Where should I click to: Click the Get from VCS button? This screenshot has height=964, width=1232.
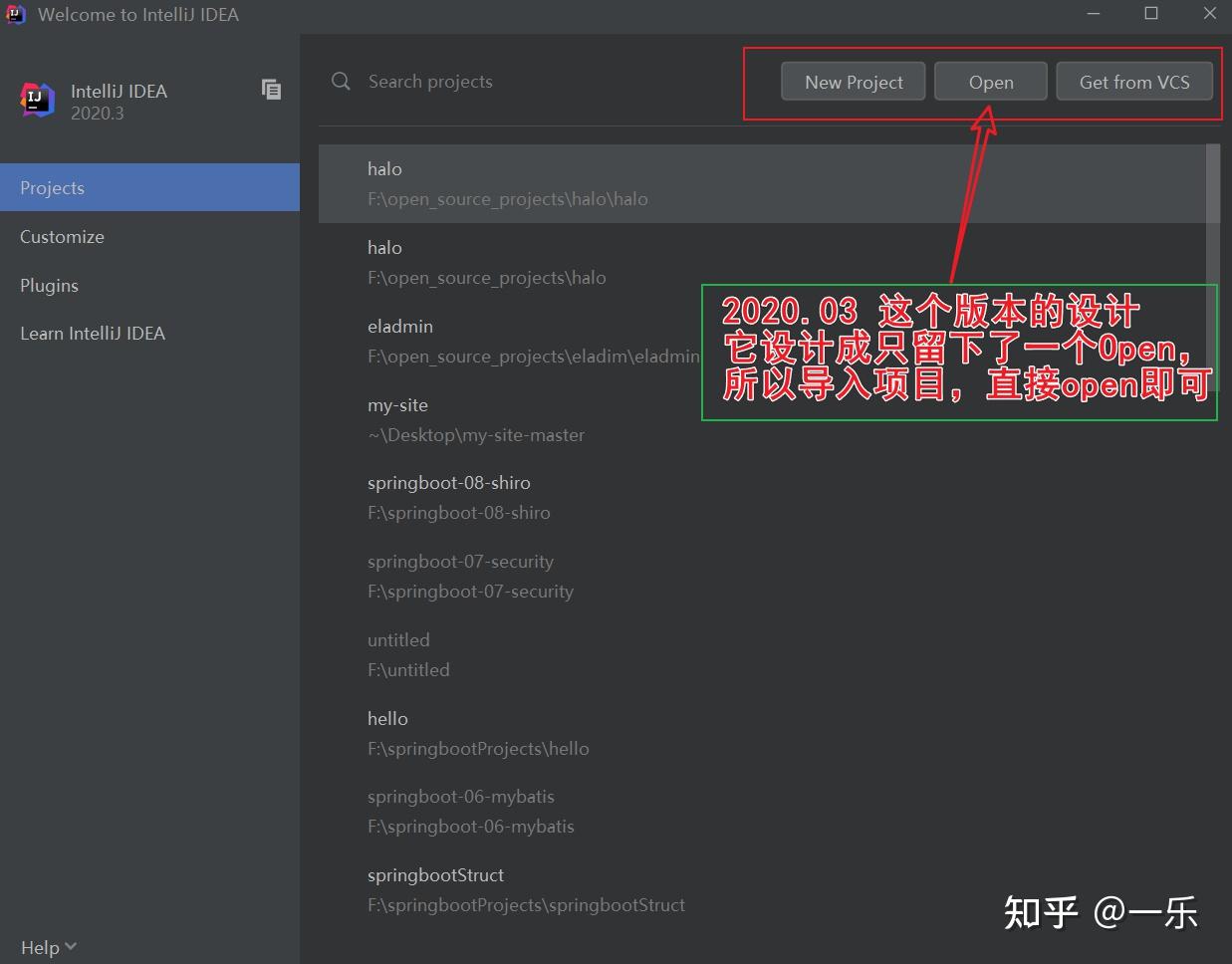coord(1134,82)
